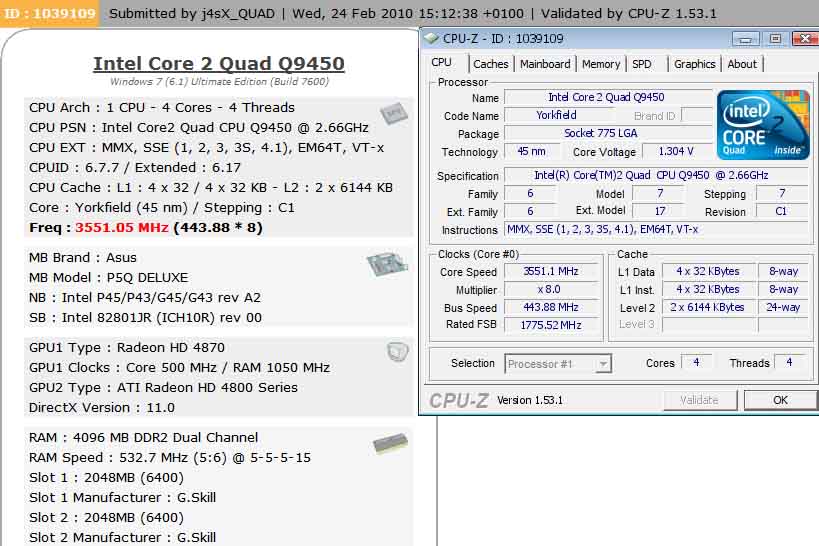
Task: Click the Ext. Model field 17
Action: (660, 211)
